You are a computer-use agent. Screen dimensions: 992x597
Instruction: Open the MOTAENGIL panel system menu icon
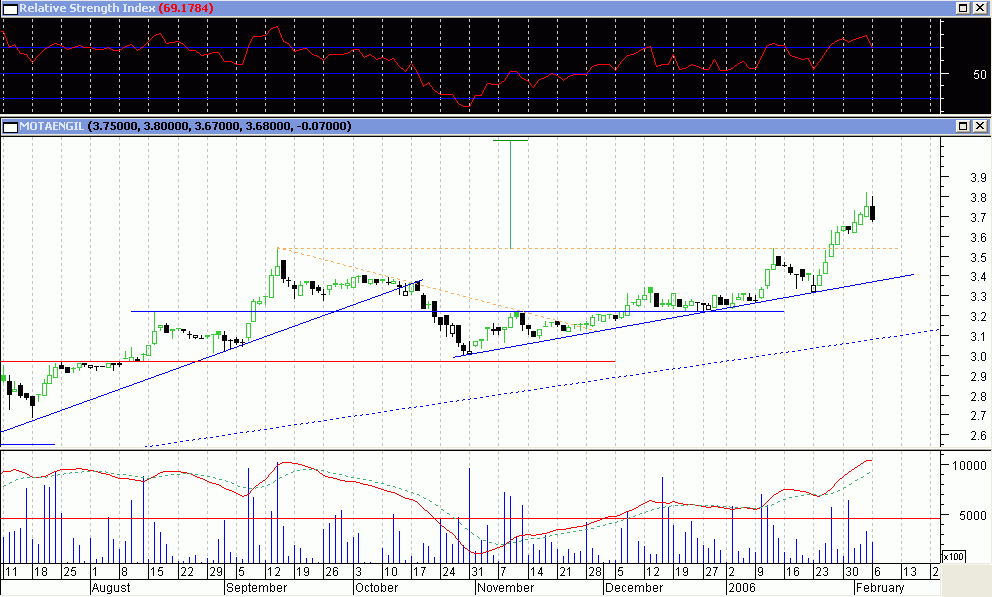[x=9, y=126]
